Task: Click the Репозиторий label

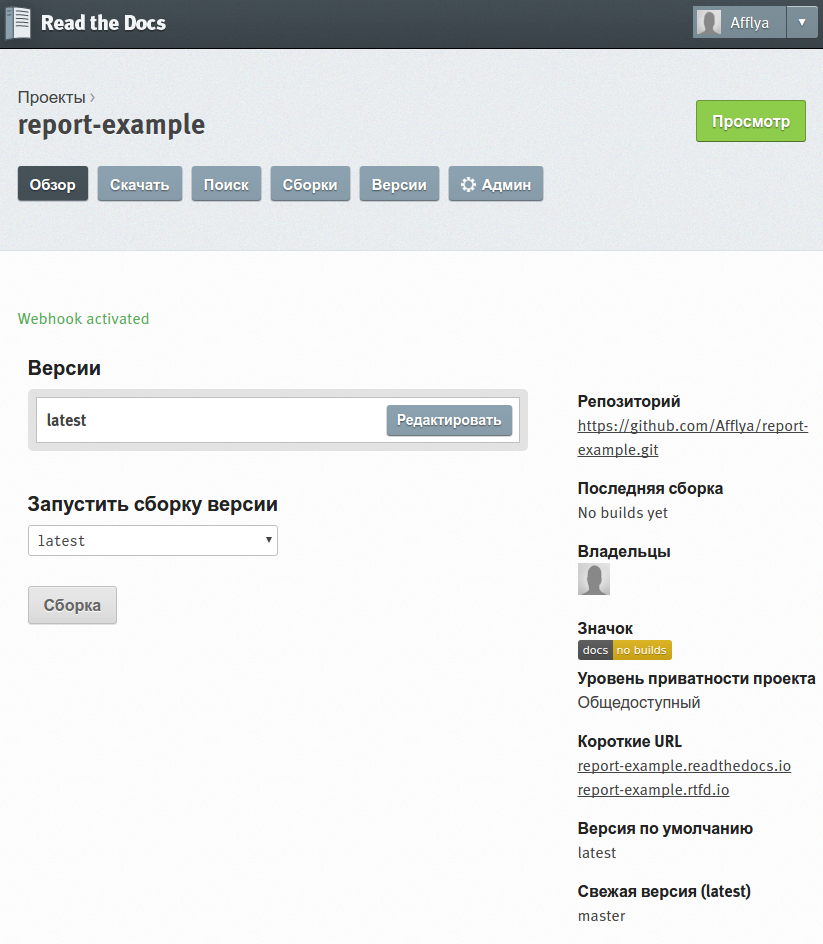Action: [629, 402]
